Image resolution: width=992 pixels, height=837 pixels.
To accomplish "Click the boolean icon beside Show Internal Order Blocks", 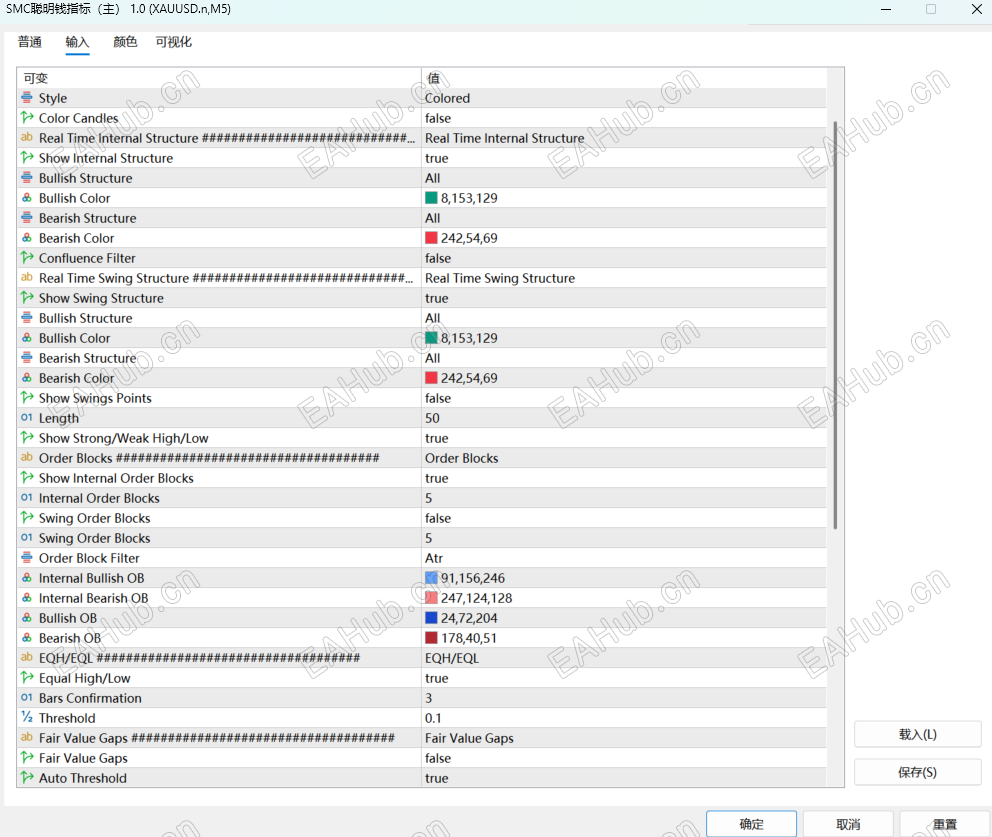I will [27, 478].
